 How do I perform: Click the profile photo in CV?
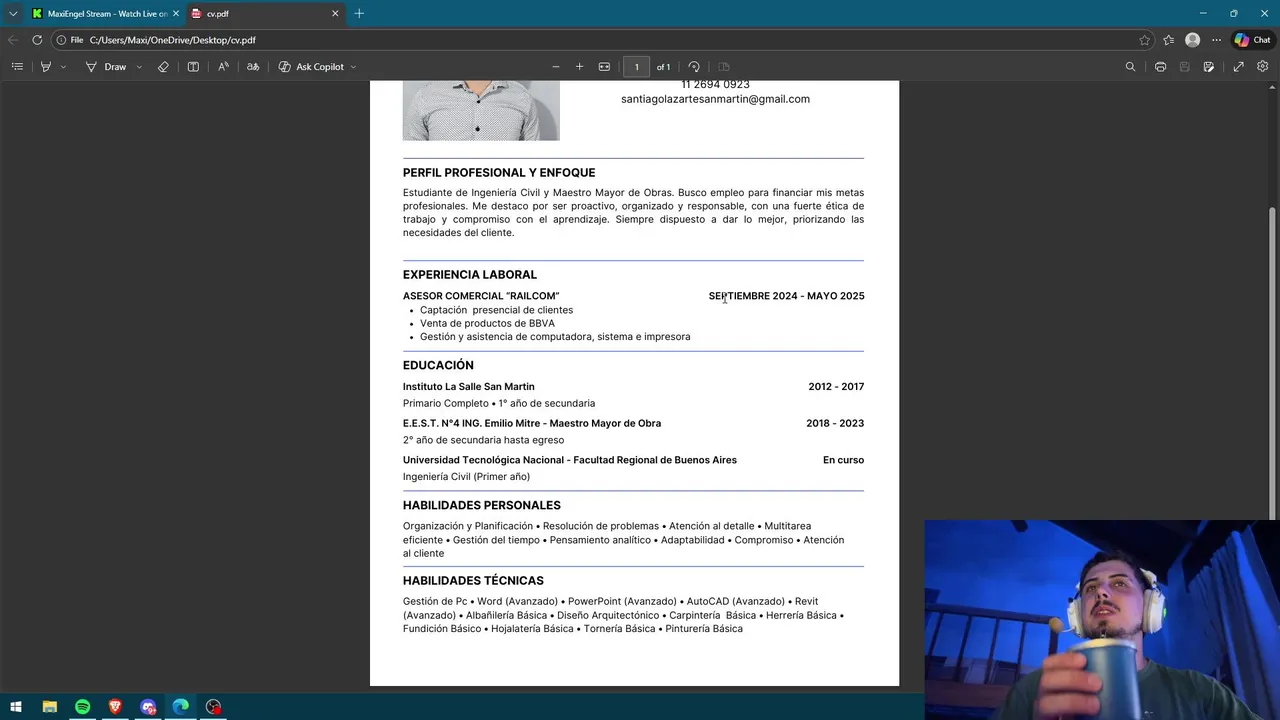click(x=481, y=111)
